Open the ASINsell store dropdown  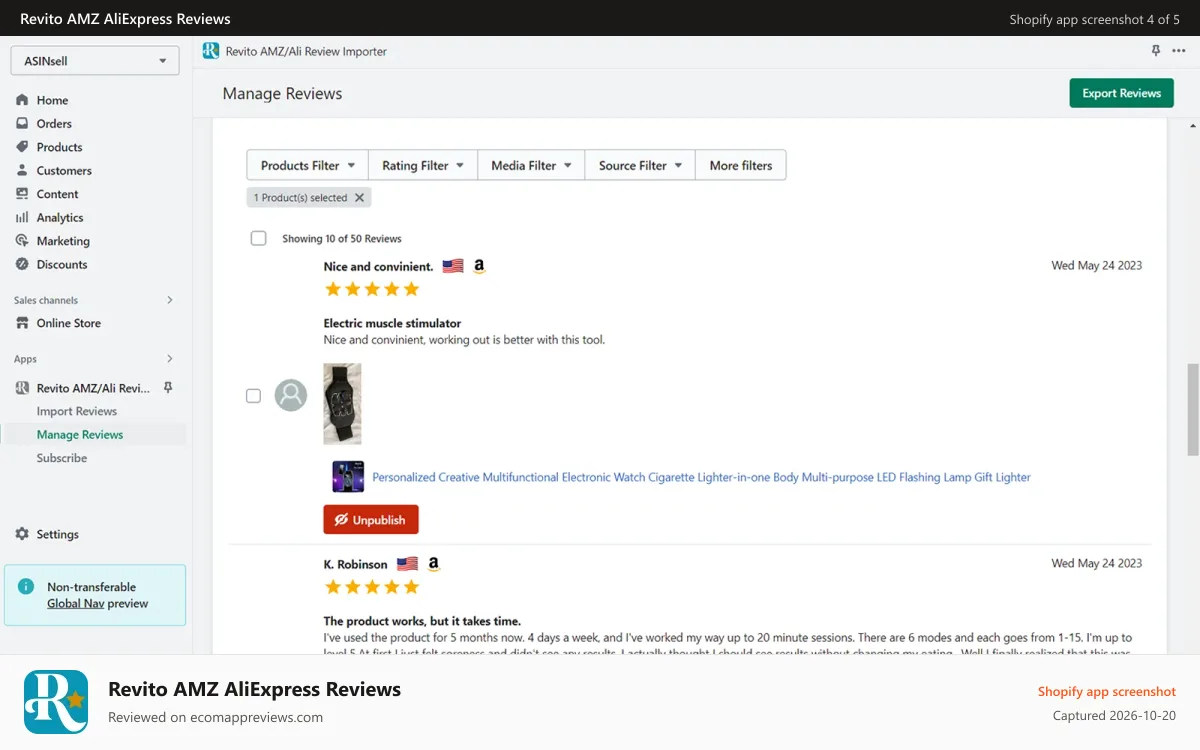click(95, 61)
